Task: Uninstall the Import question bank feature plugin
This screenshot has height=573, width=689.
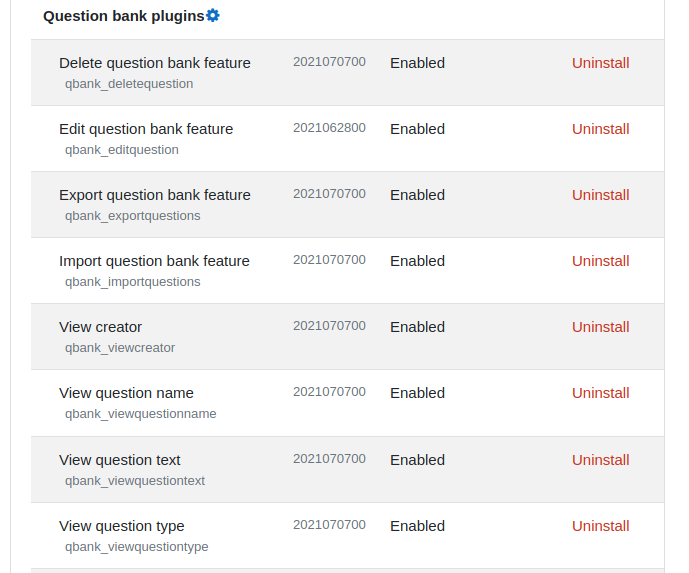Action: point(600,261)
